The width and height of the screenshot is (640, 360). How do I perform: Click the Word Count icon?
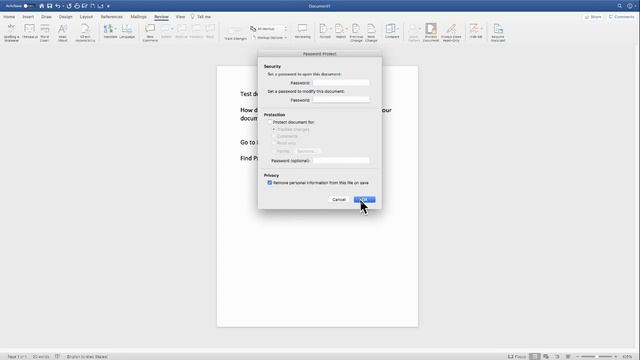[x=45, y=33]
